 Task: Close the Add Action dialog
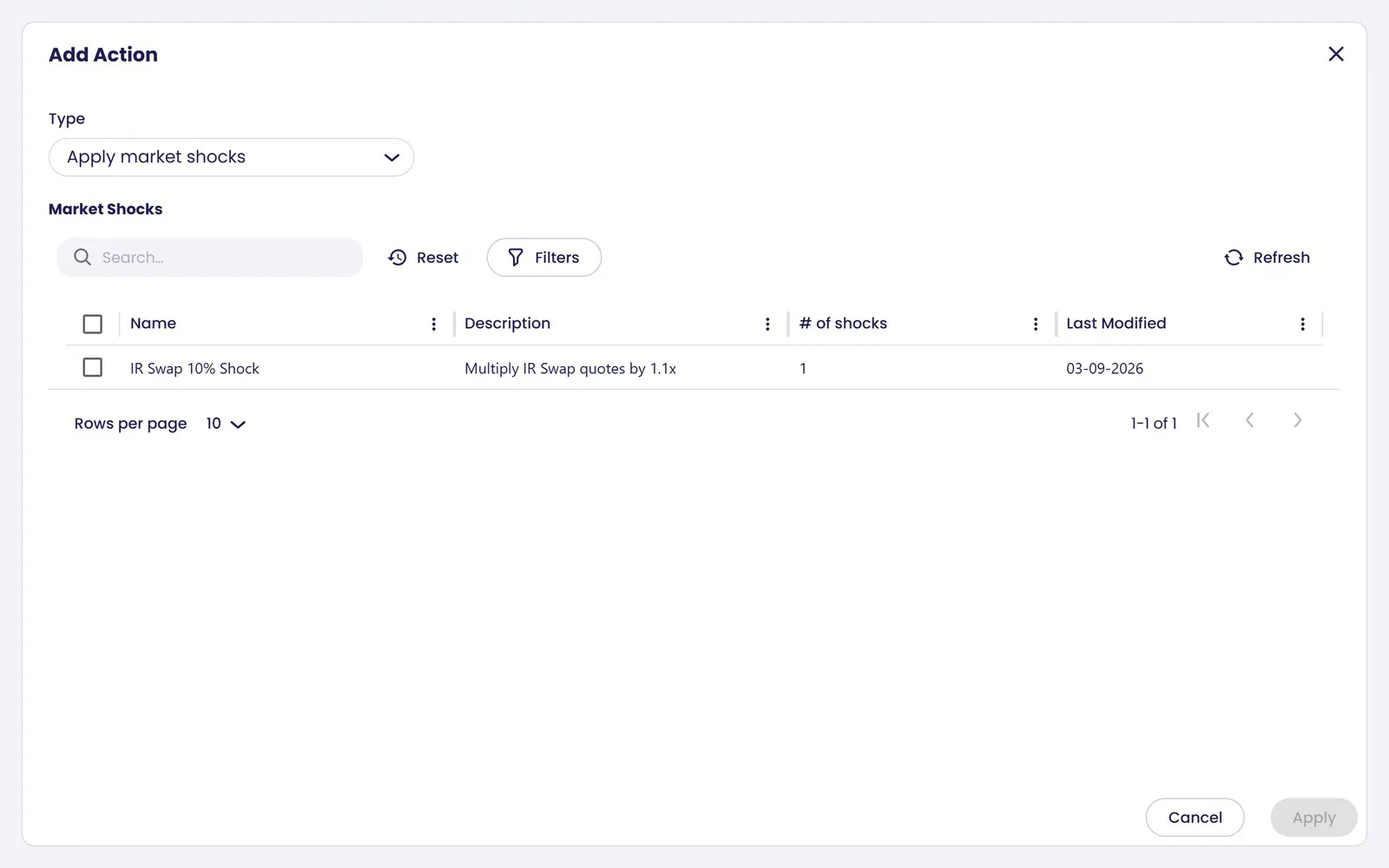coord(1336,54)
